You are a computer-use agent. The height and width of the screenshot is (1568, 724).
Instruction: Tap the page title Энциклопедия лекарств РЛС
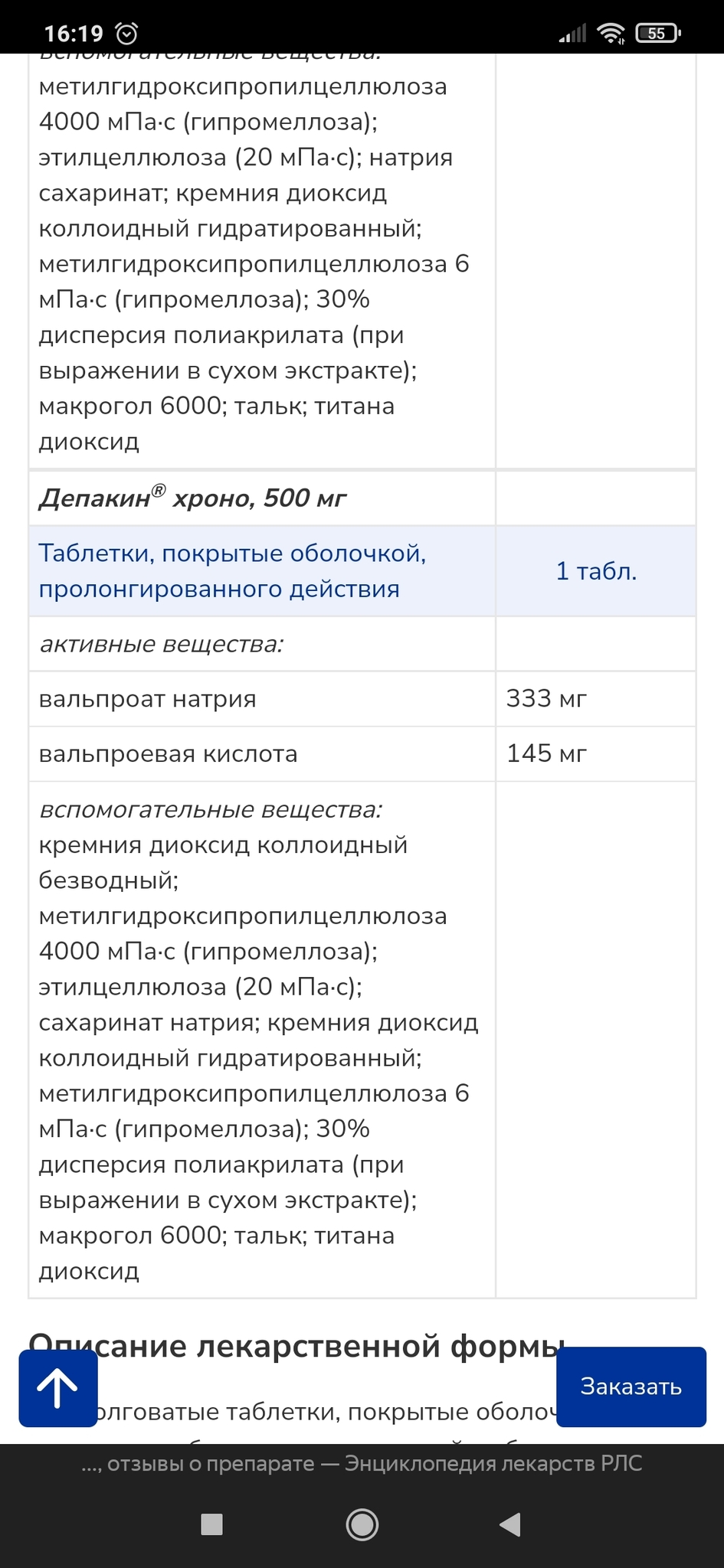362,1464
